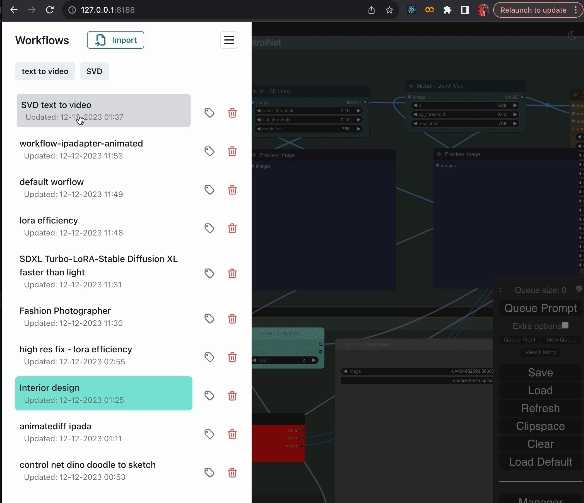Click Queue Prompt in ComfyUI menu
Image resolution: width=584 pixels, height=503 pixels.
click(x=540, y=308)
